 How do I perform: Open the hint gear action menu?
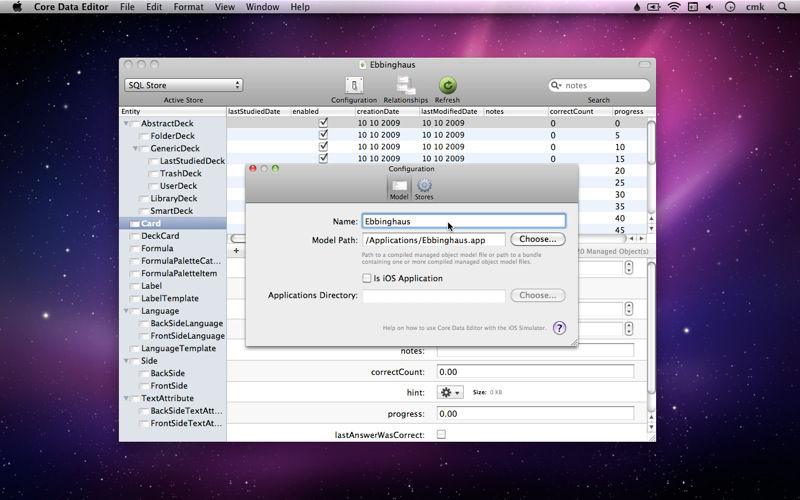450,392
